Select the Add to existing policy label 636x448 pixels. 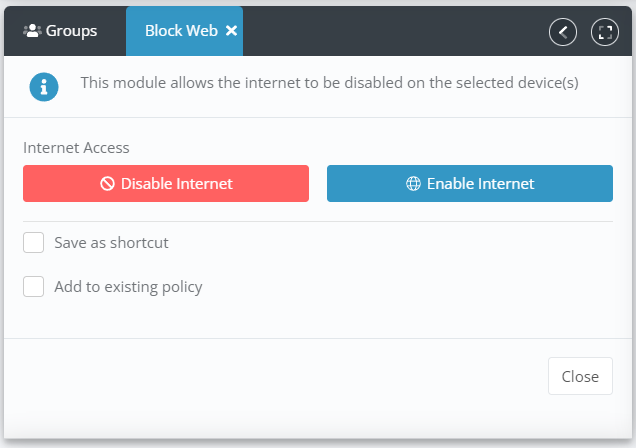tap(128, 287)
